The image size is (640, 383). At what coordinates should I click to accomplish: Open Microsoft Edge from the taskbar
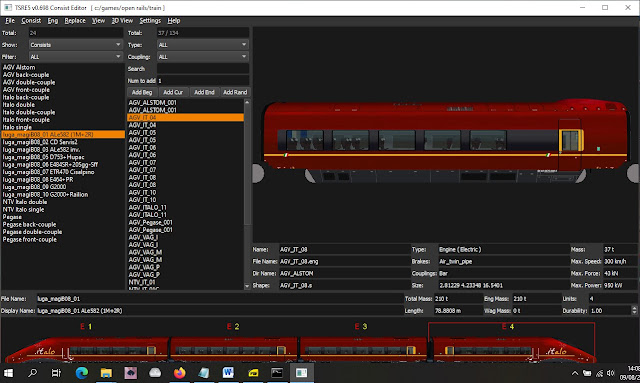pos(82,372)
